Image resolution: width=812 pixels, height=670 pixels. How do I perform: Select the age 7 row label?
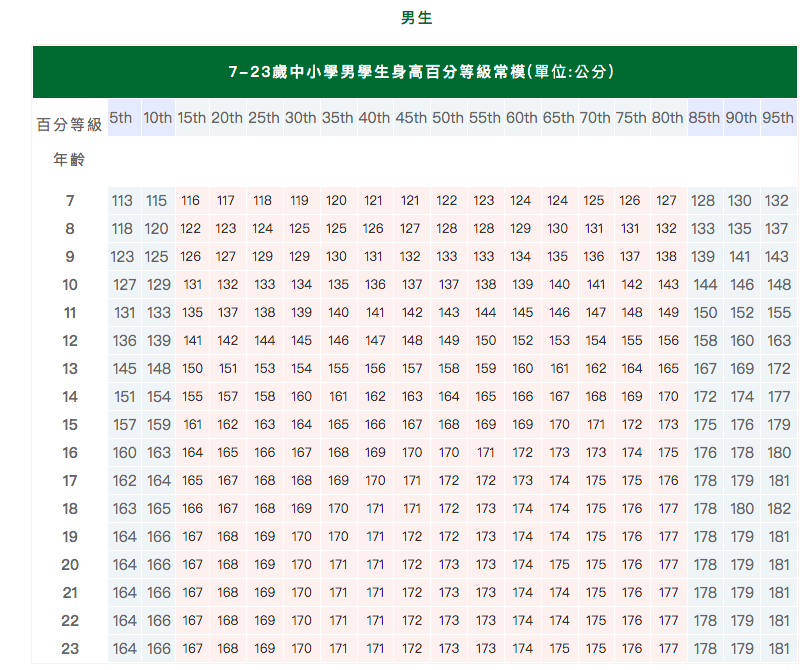[x=70, y=201]
